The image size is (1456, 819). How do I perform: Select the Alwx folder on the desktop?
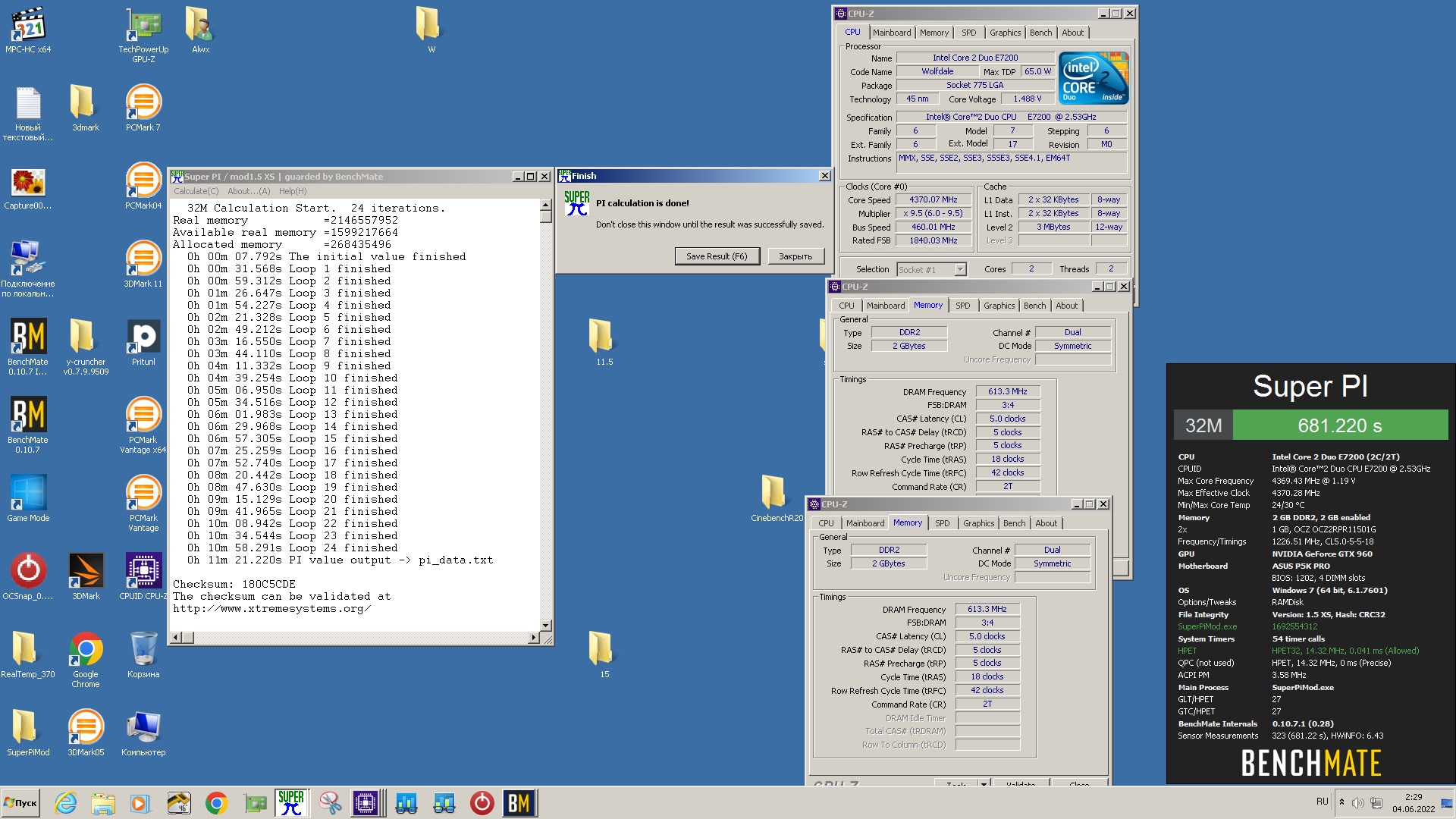coord(200,30)
